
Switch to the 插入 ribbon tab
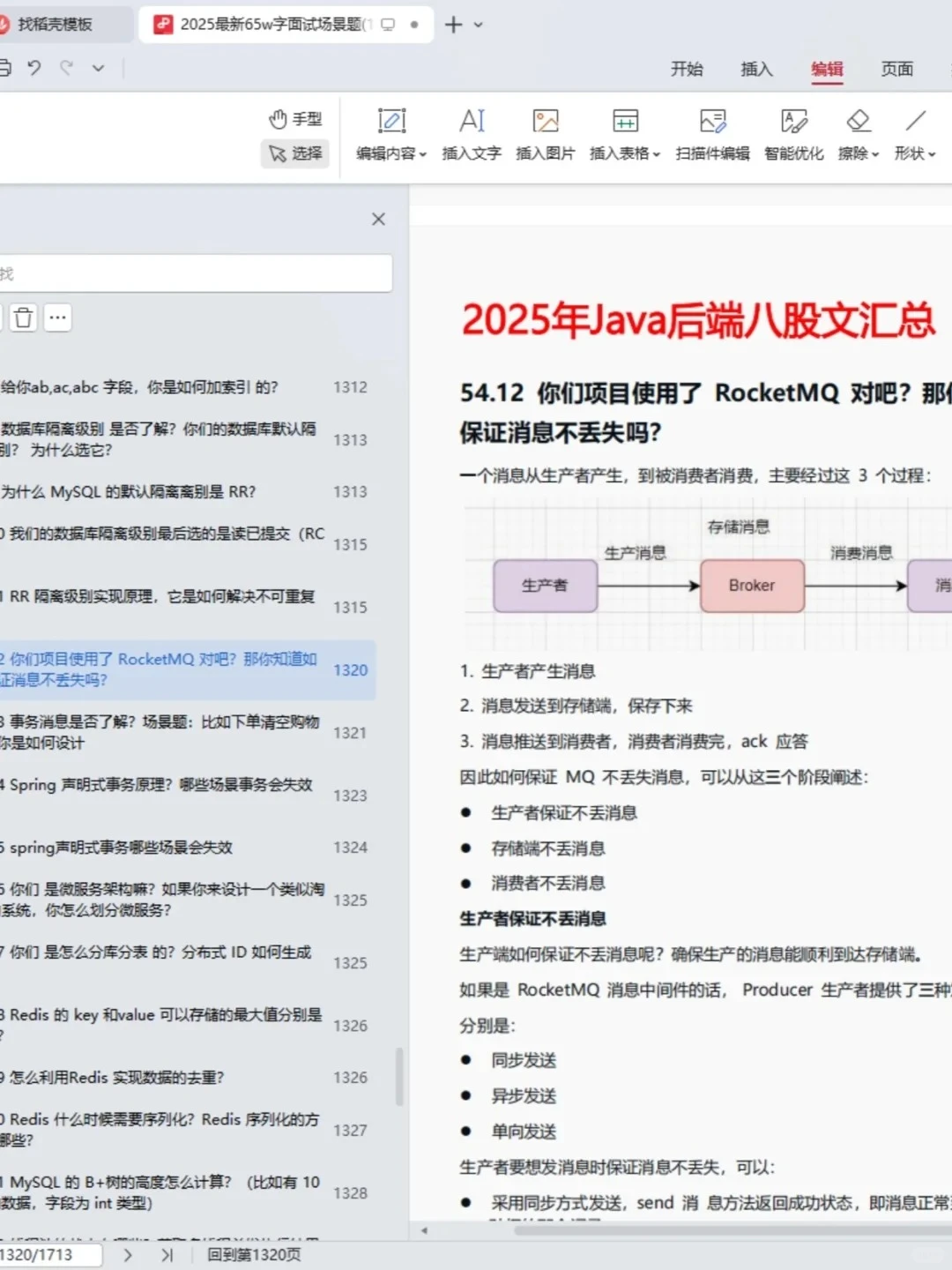pyautogui.click(x=756, y=70)
